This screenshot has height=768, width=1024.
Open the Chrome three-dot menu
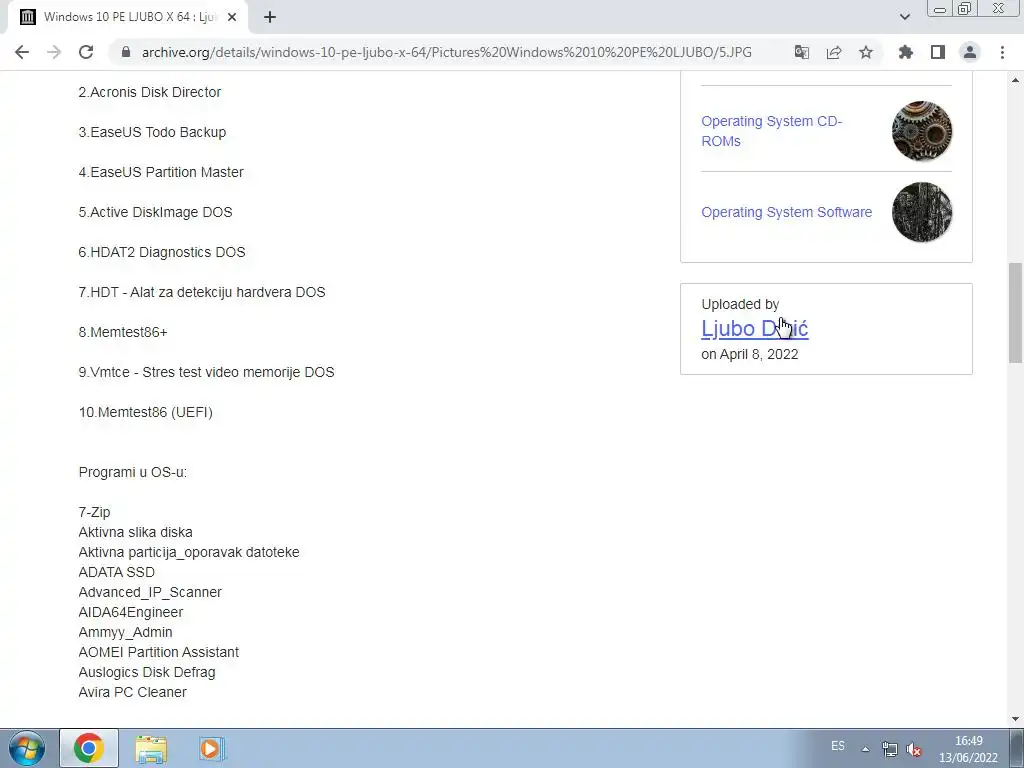pos(1002,52)
